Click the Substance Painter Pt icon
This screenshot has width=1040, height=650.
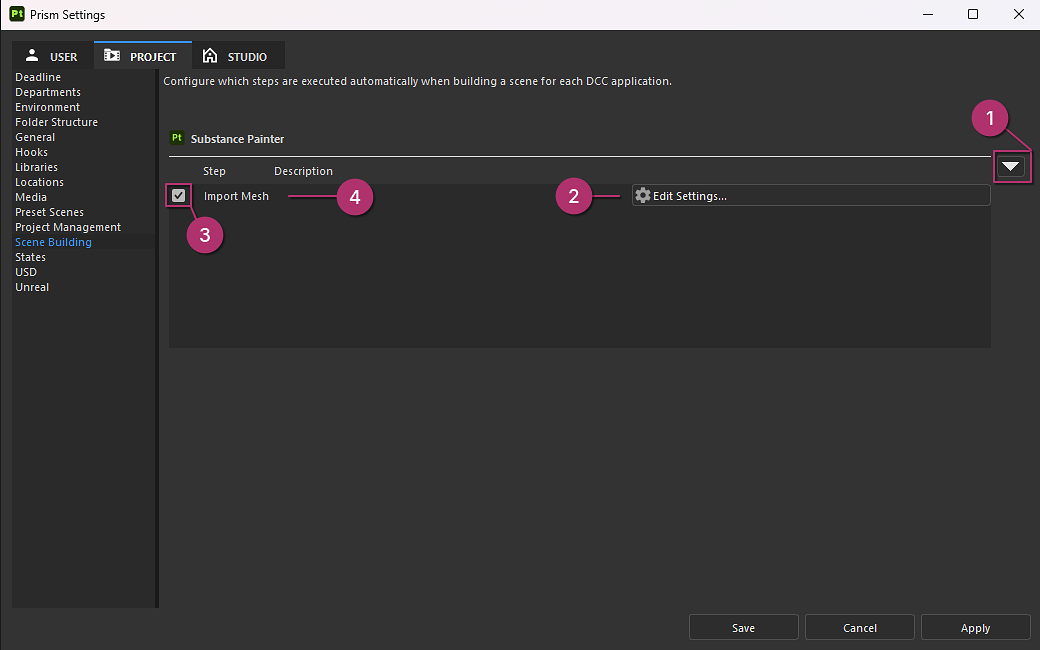[x=177, y=138]
